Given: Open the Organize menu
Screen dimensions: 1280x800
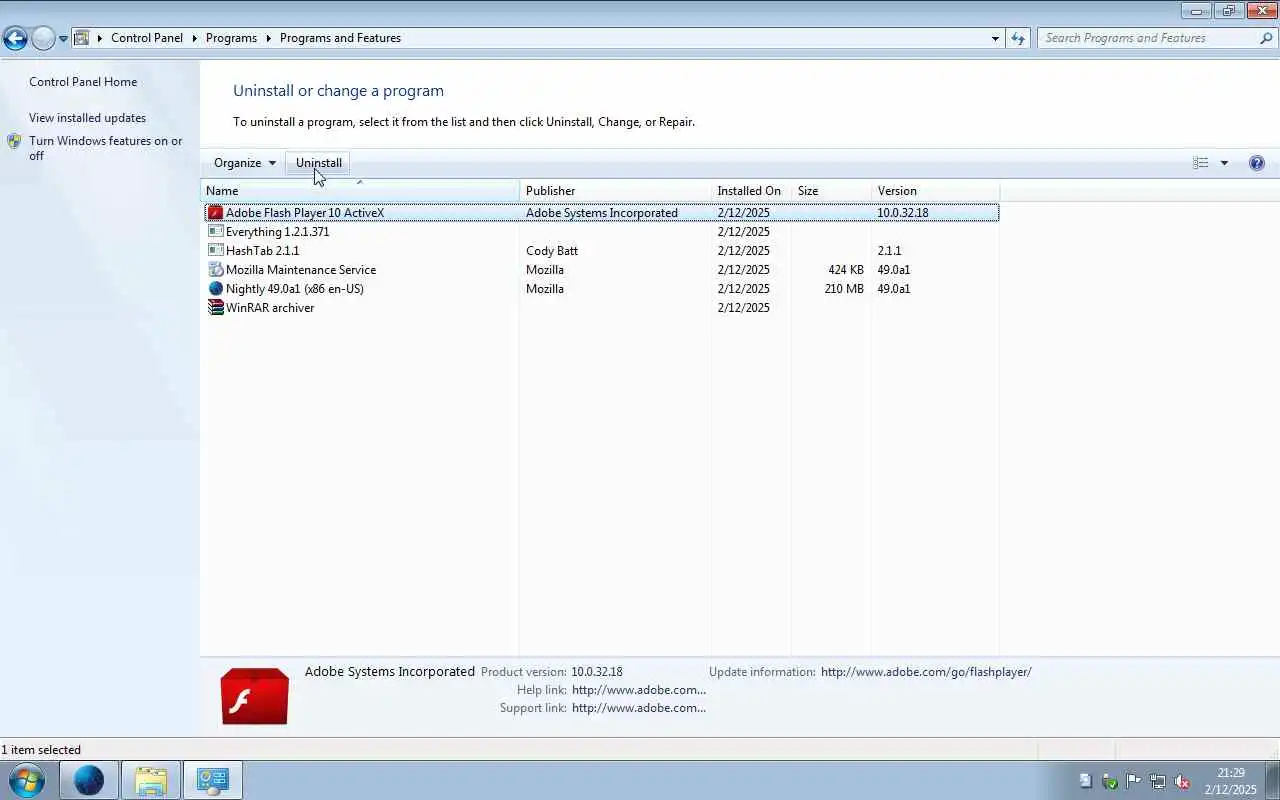Looking at the screenshot, I should click(x=245, y=163).
